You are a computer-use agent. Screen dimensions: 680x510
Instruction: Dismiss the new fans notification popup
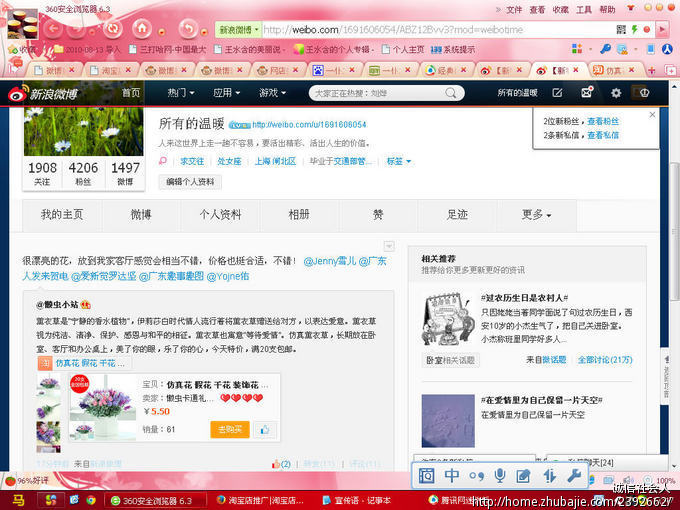(652, 114)
